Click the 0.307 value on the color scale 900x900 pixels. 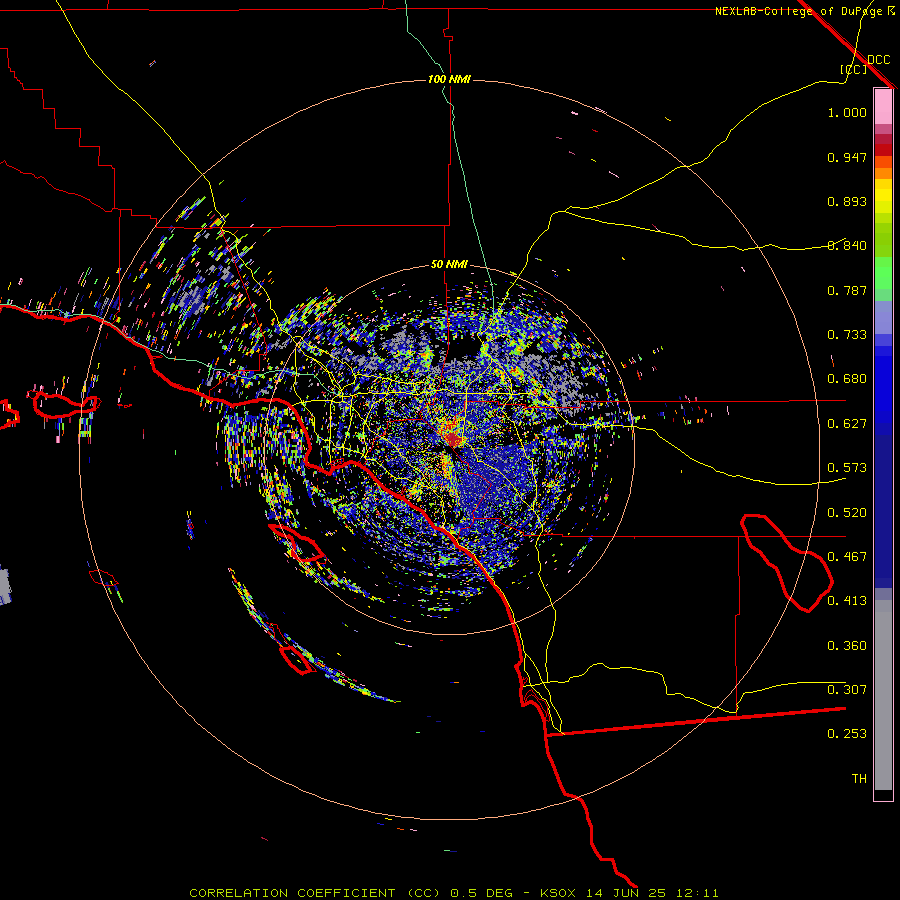click(x=847, y=690)
